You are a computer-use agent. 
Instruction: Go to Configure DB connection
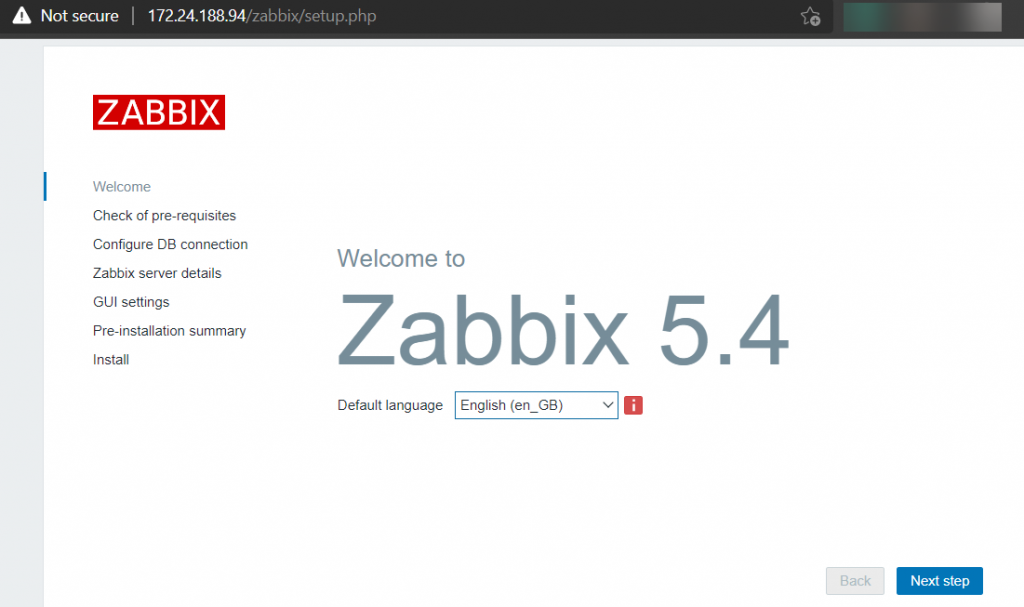(170, 244)
